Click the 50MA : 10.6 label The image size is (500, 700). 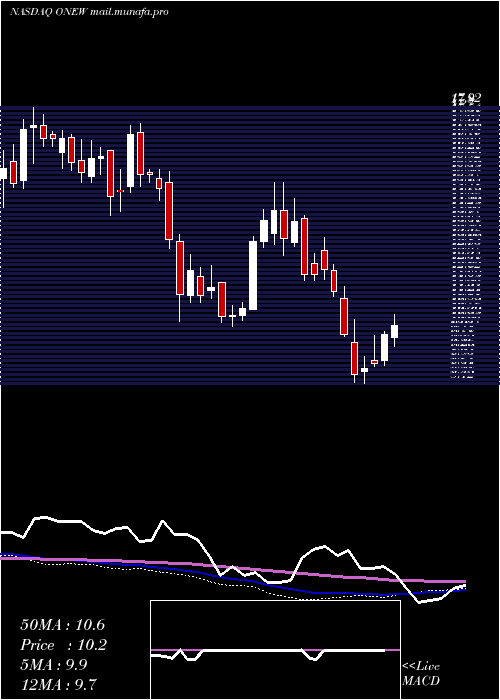(62, 625)
